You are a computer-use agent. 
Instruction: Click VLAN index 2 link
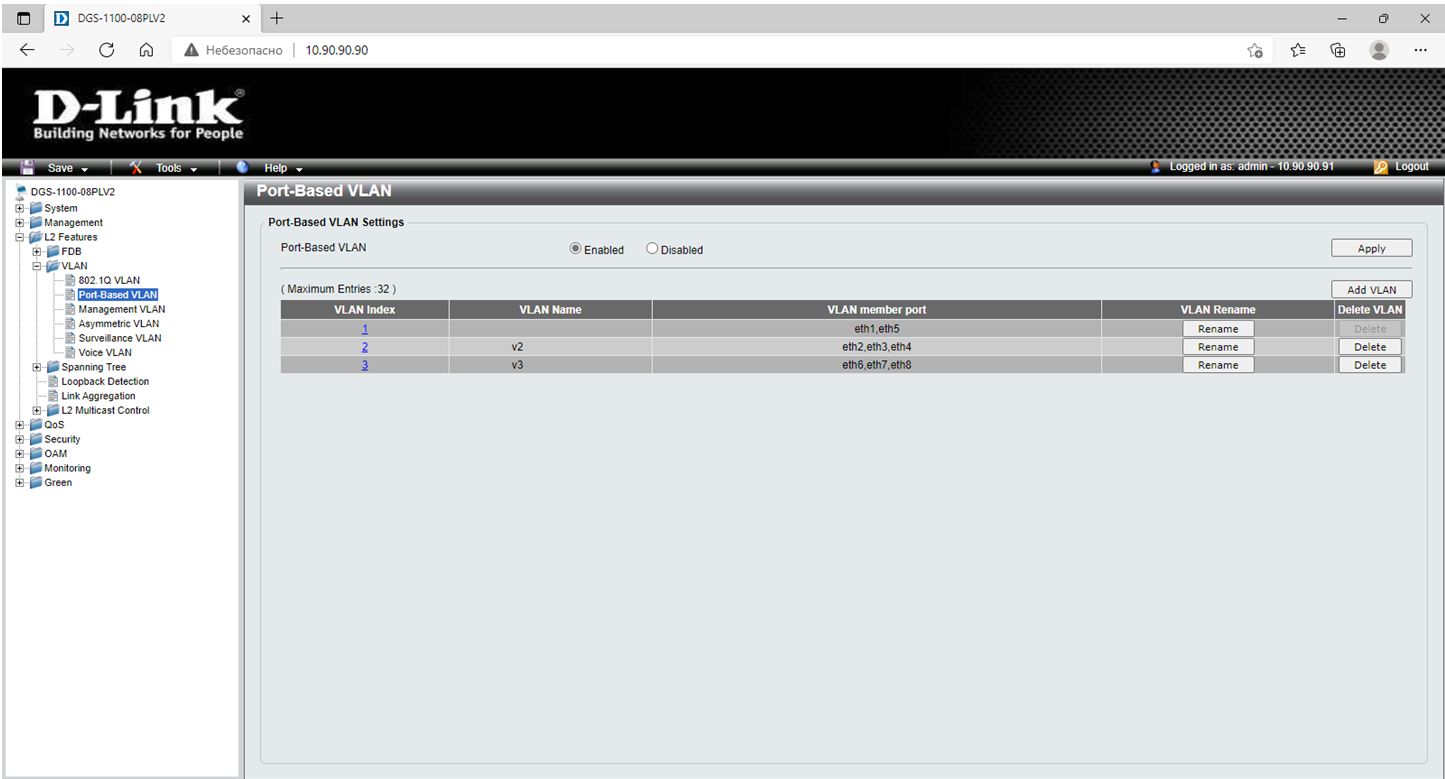point(365,347)
